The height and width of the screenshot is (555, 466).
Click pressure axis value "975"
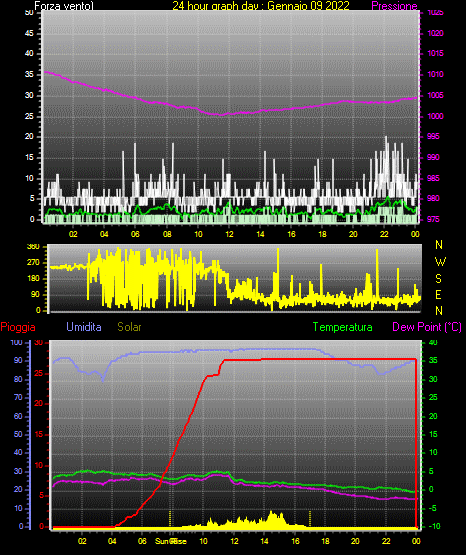pos(433,219)
